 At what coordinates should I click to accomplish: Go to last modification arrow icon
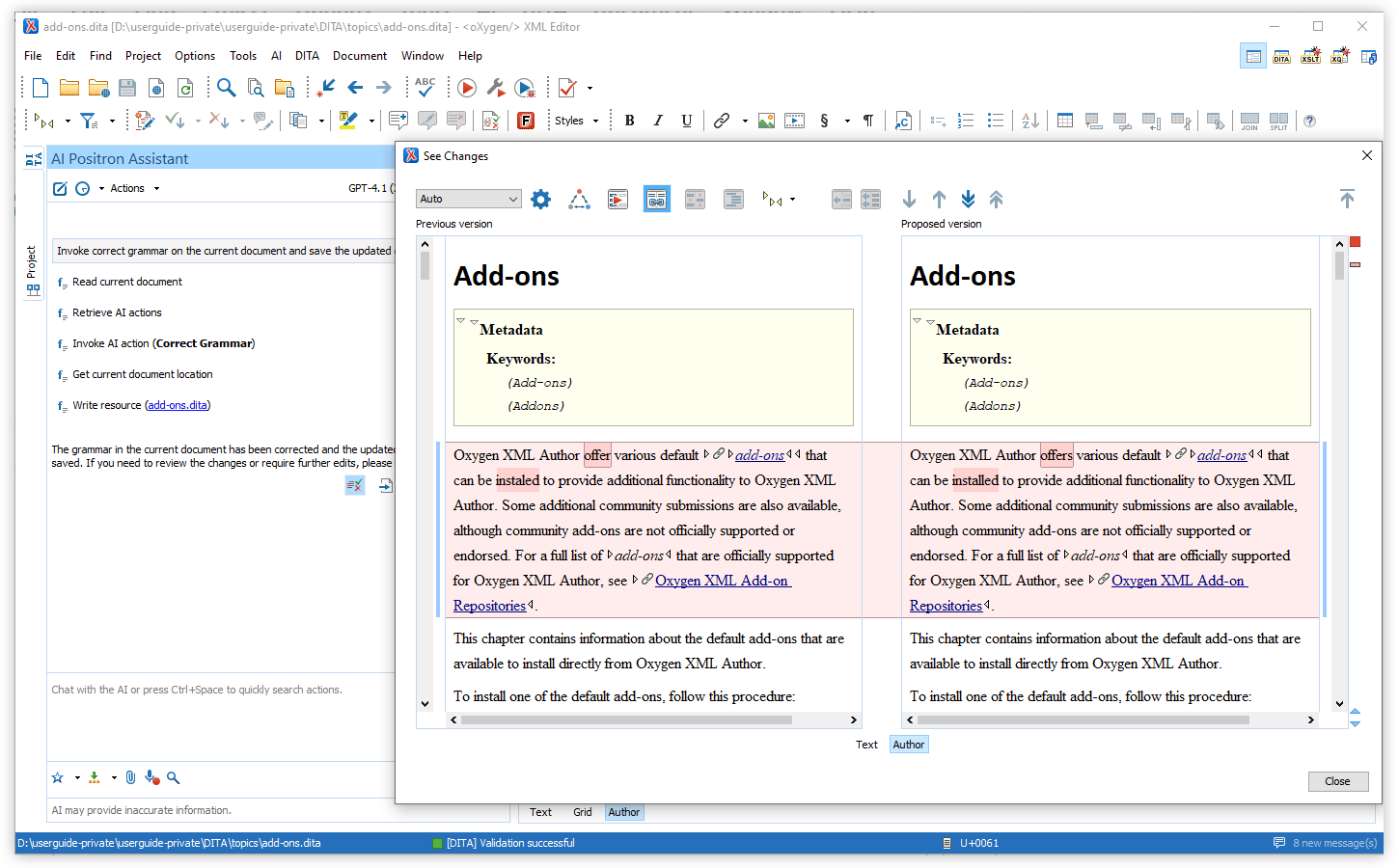(x=326, y=88)
